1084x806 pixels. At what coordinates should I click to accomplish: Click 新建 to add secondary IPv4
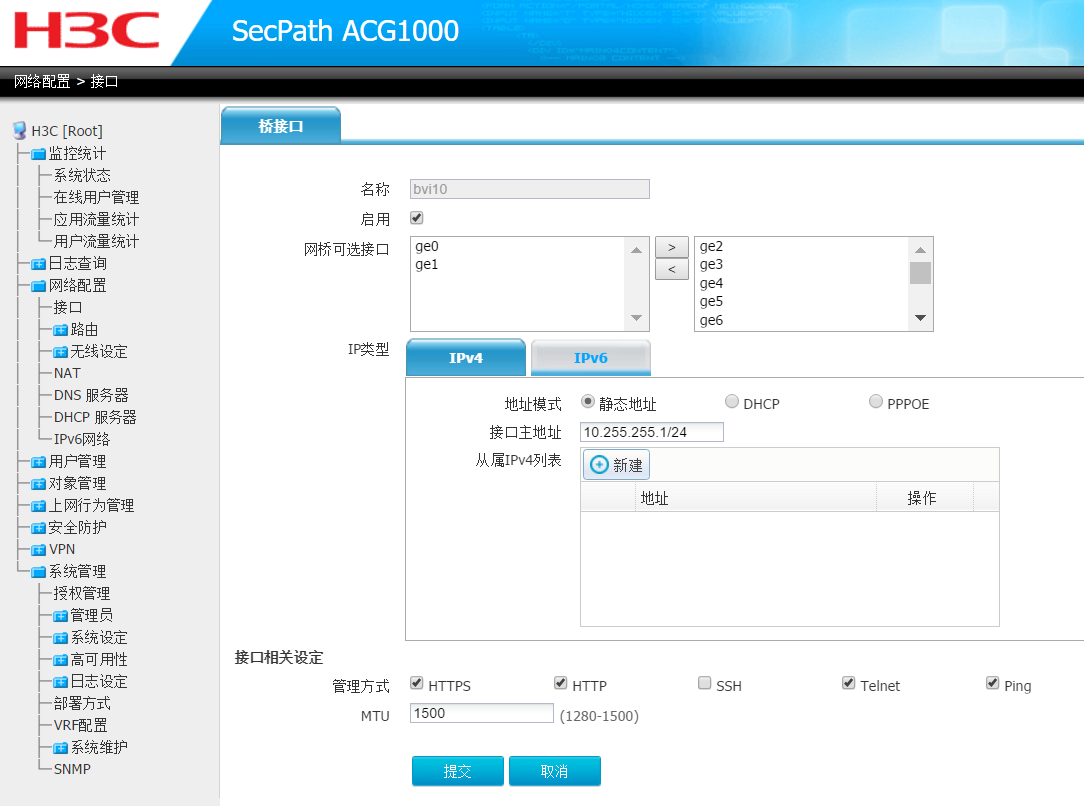point(616,465)
